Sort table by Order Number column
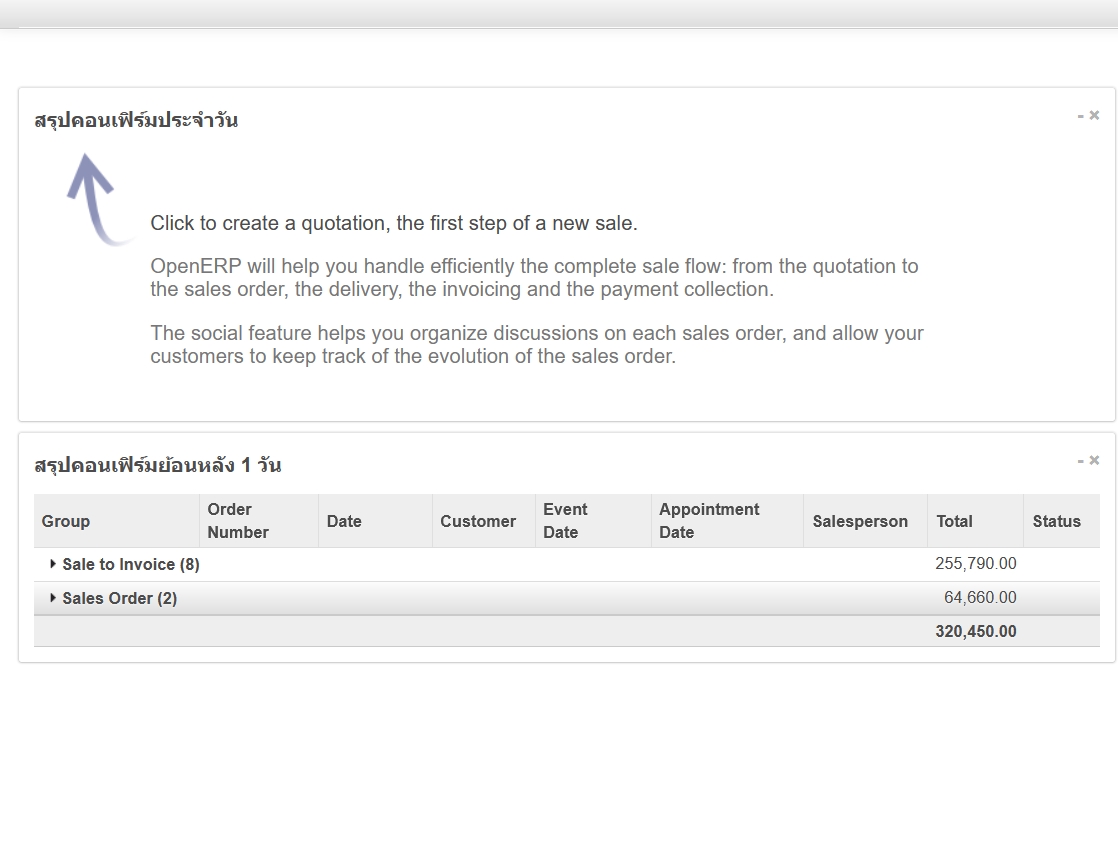Image resolution: width=1118 pixels, height=849 pixels. click(x=238, y=521)
